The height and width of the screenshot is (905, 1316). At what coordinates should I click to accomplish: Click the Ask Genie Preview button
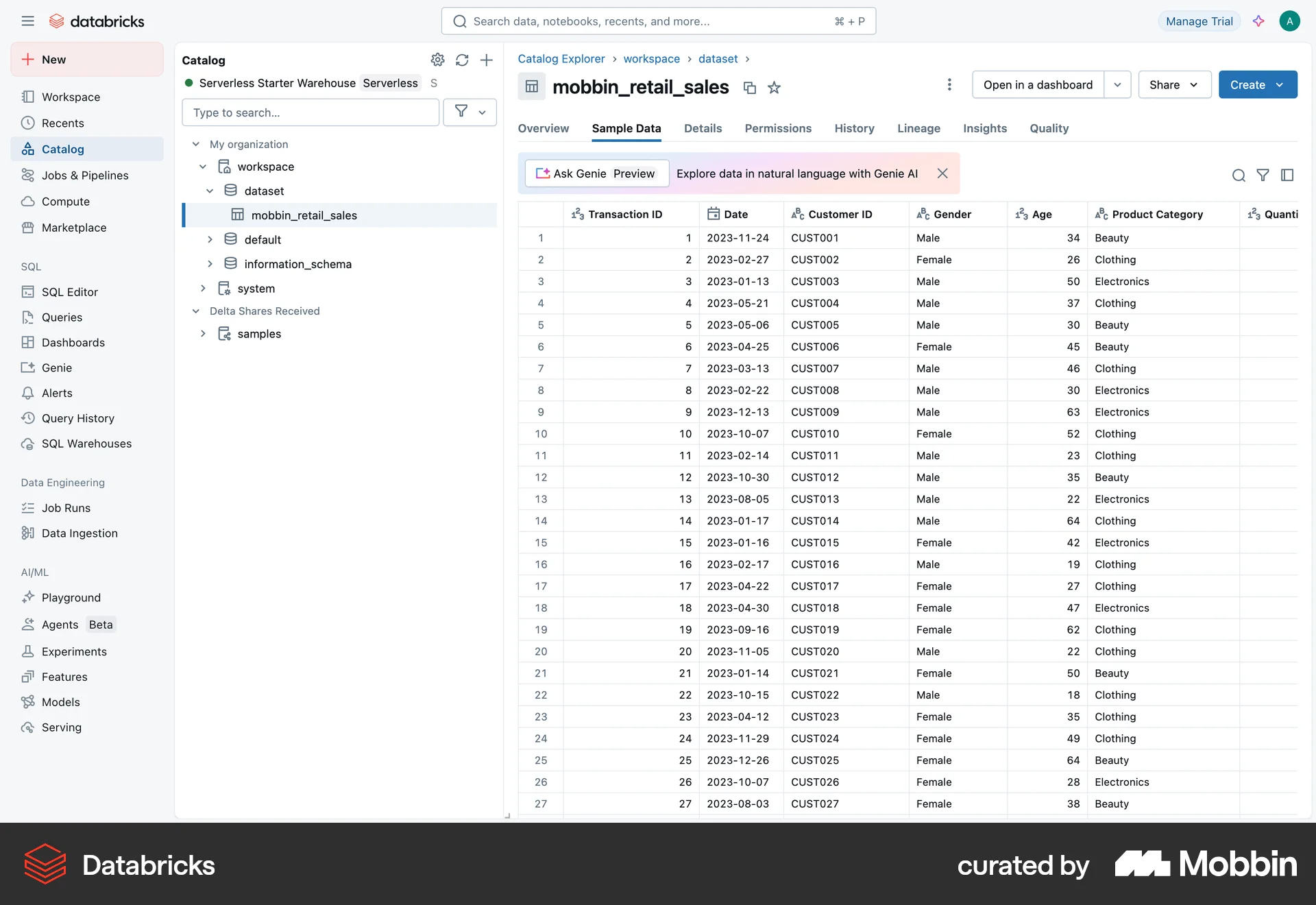click(x=596, y=173)
